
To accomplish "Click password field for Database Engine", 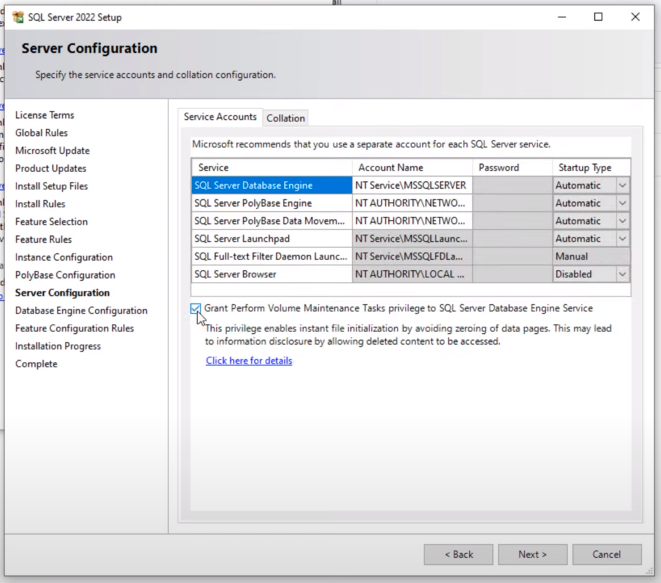I will pyautogui.click(x=512, y=185).
